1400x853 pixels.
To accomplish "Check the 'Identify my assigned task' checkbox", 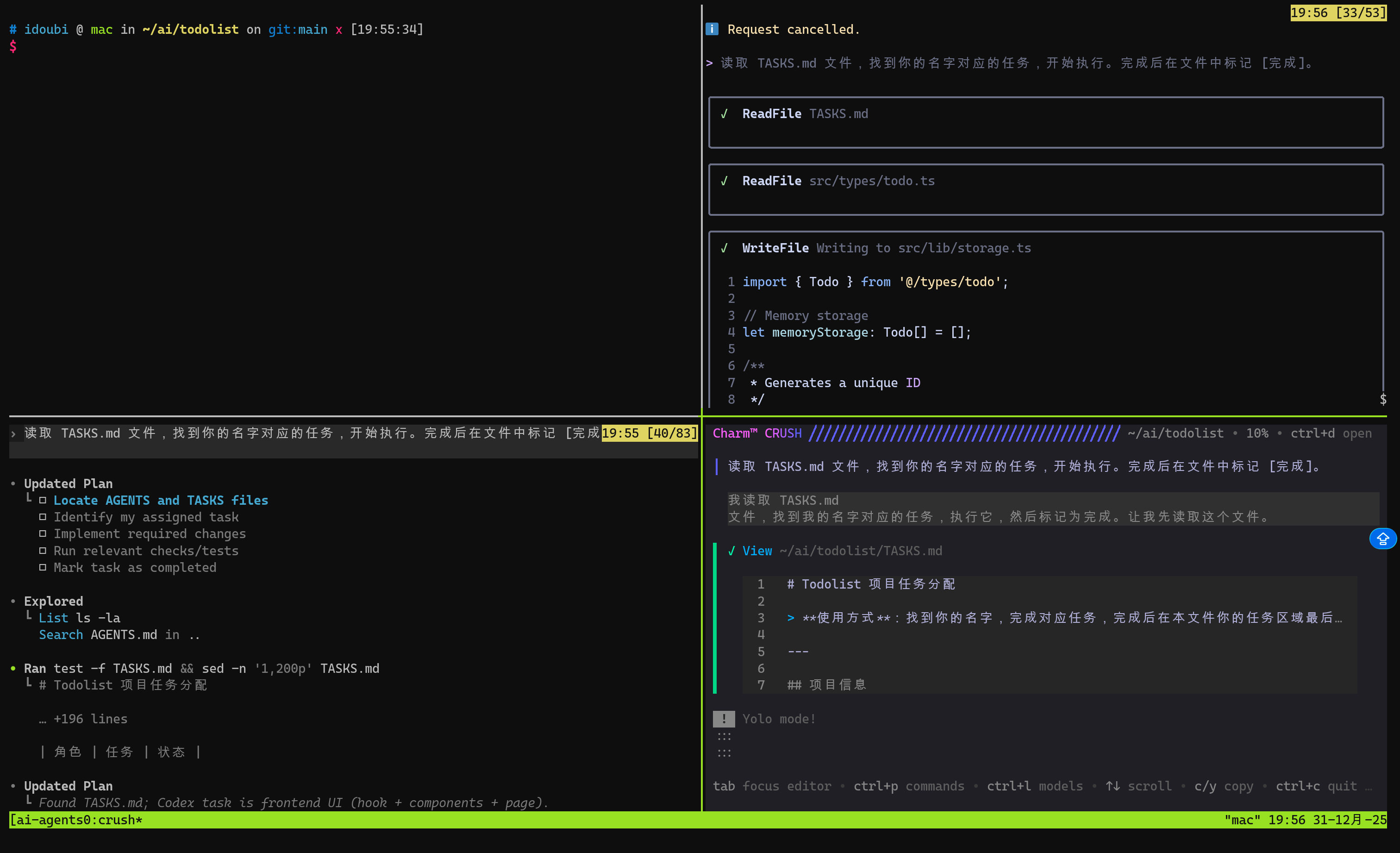I will click(x=43, y=517).
